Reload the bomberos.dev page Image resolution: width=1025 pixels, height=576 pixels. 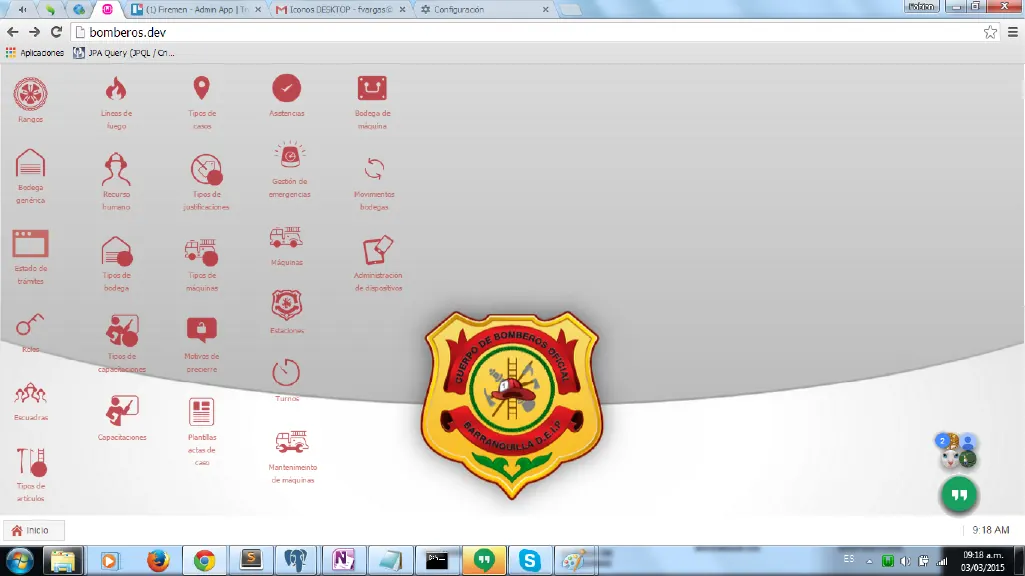[x=56, y=31]
